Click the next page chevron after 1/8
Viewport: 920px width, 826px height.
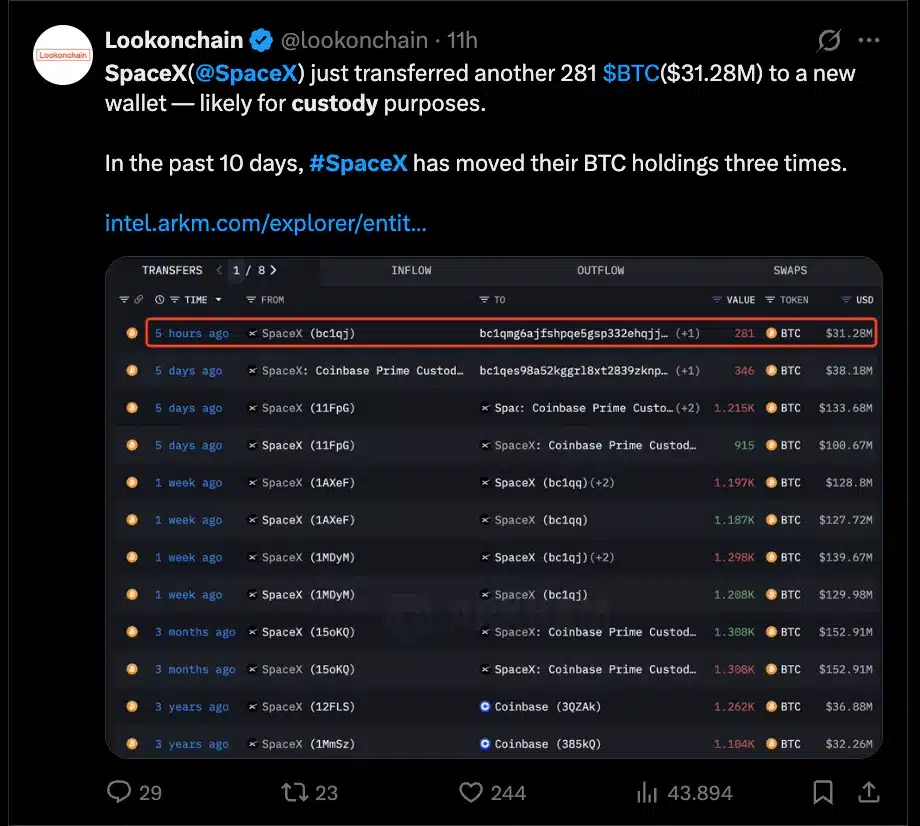click(272, 270)
